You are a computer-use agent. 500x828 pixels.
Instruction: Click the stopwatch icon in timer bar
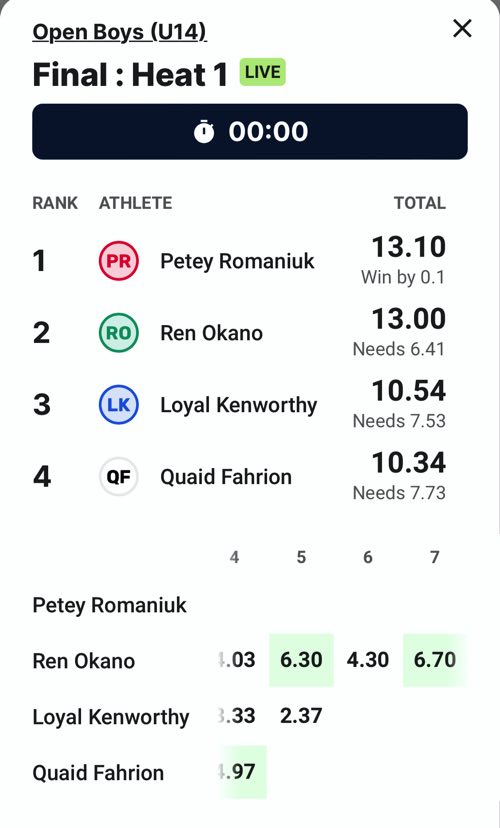204,131
